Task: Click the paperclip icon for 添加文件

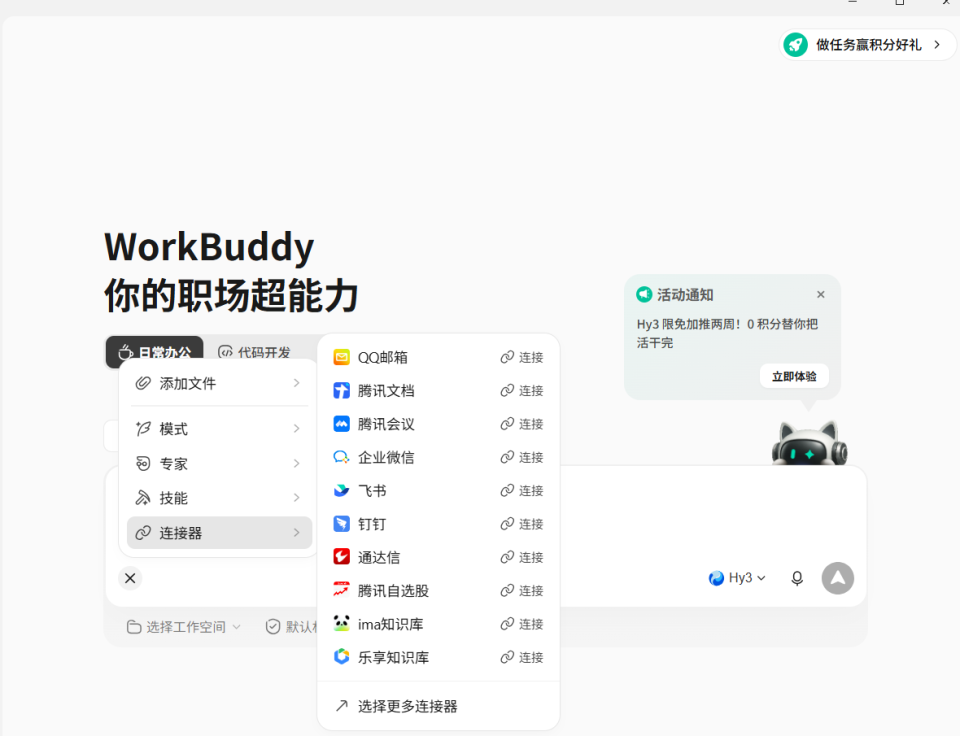Action: [x=143, y=383]
